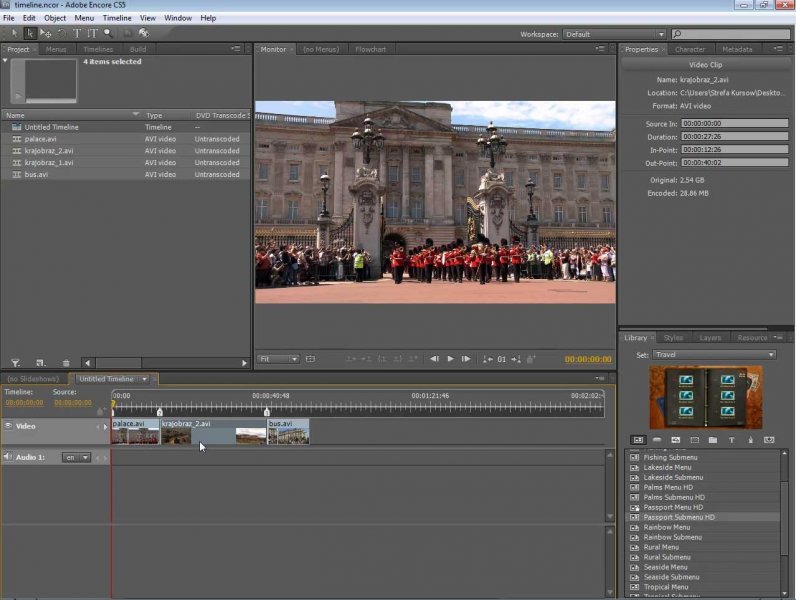Click the bus.avi clip on the timeline
The image size is (796, 600).
coord(288,431)
